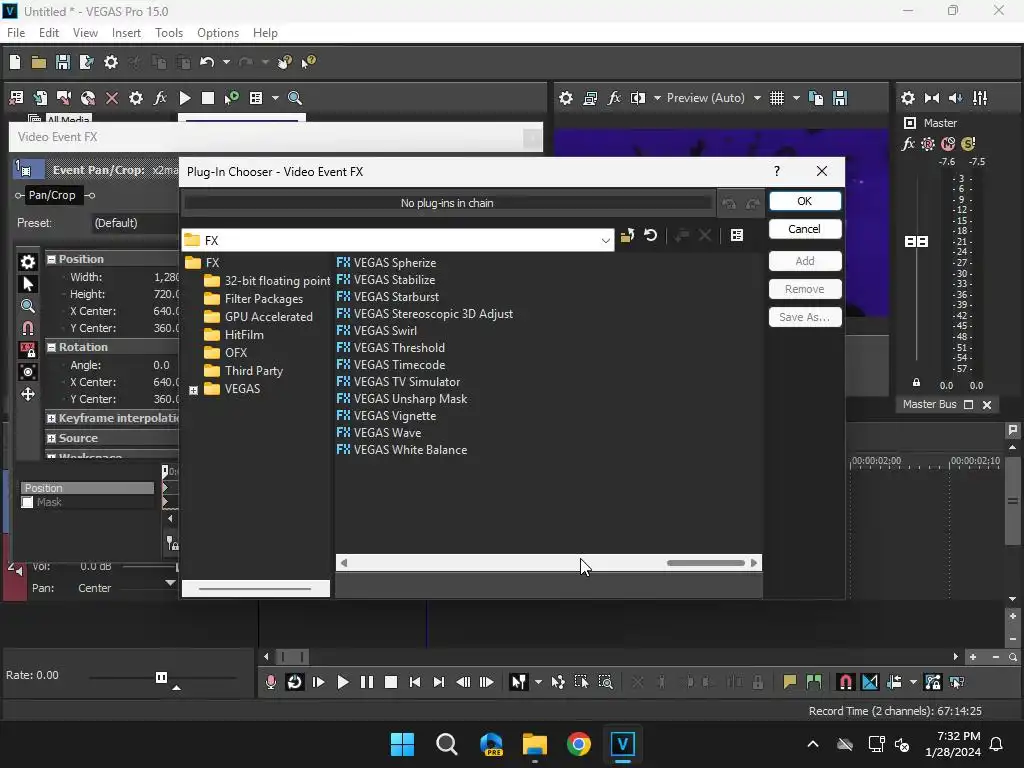
Task: Open the Tools menu
Action: (x=168, y=33)
